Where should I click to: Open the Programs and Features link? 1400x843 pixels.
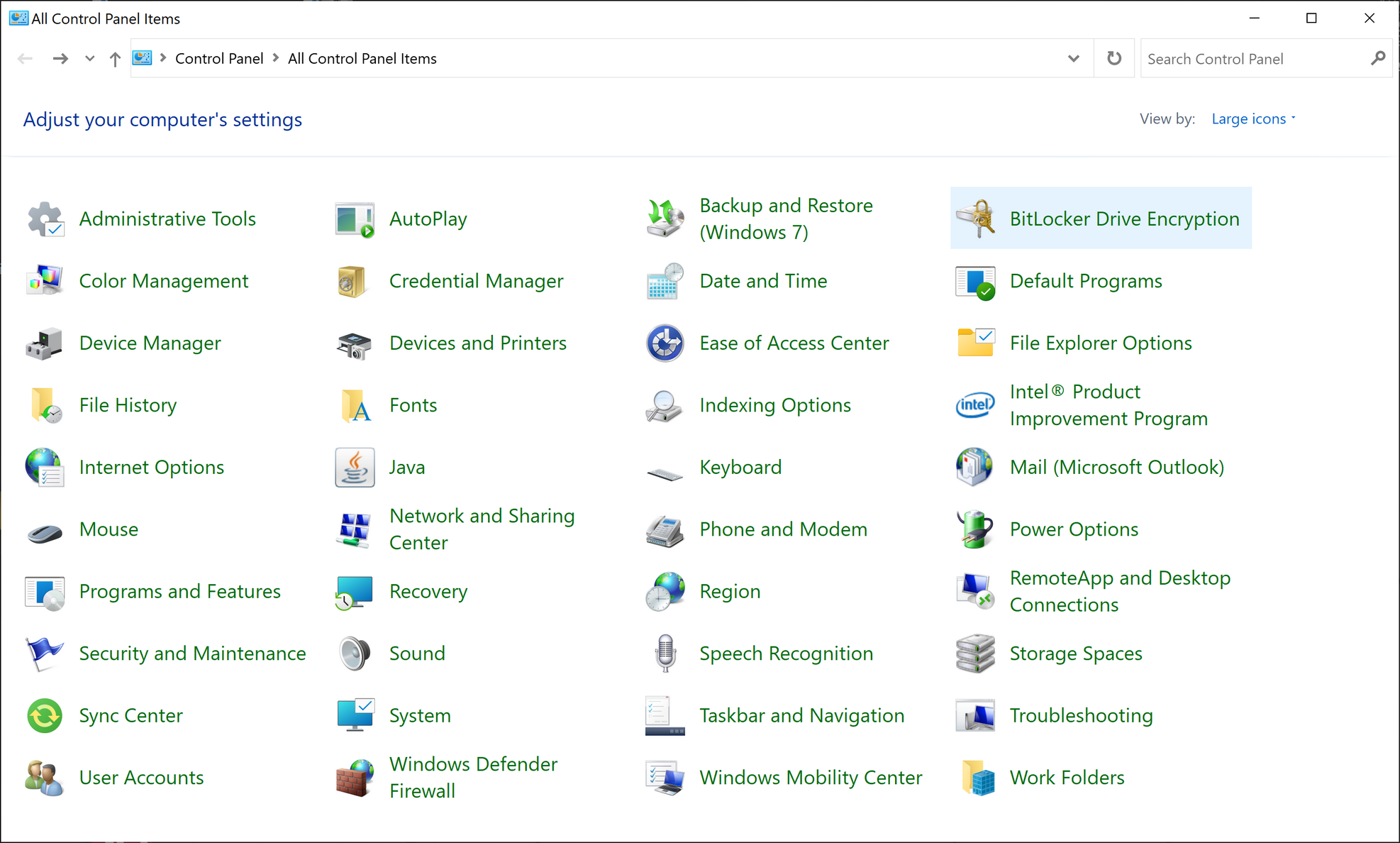(179, 591)
